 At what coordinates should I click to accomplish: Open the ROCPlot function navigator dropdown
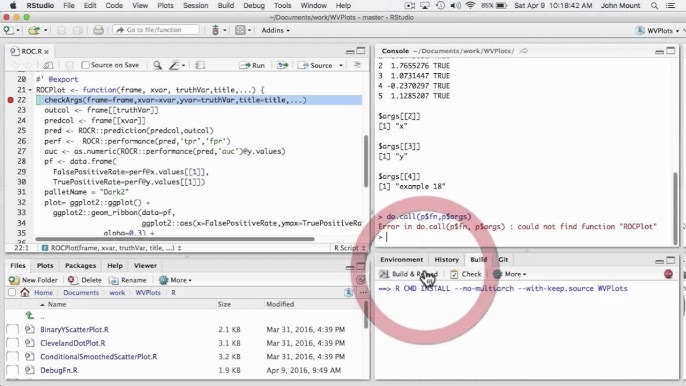(x=111, y=248)
